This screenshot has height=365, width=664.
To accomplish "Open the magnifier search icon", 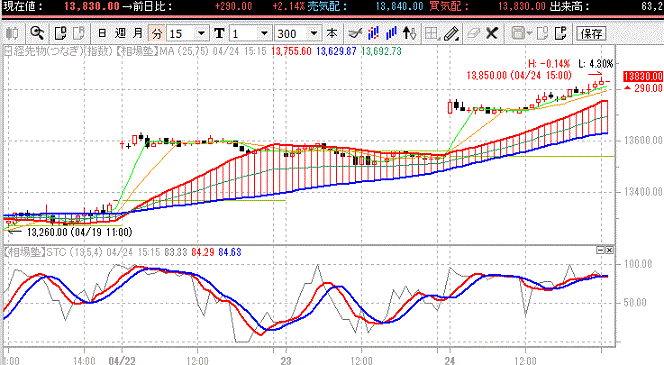I will coord(37,33).
